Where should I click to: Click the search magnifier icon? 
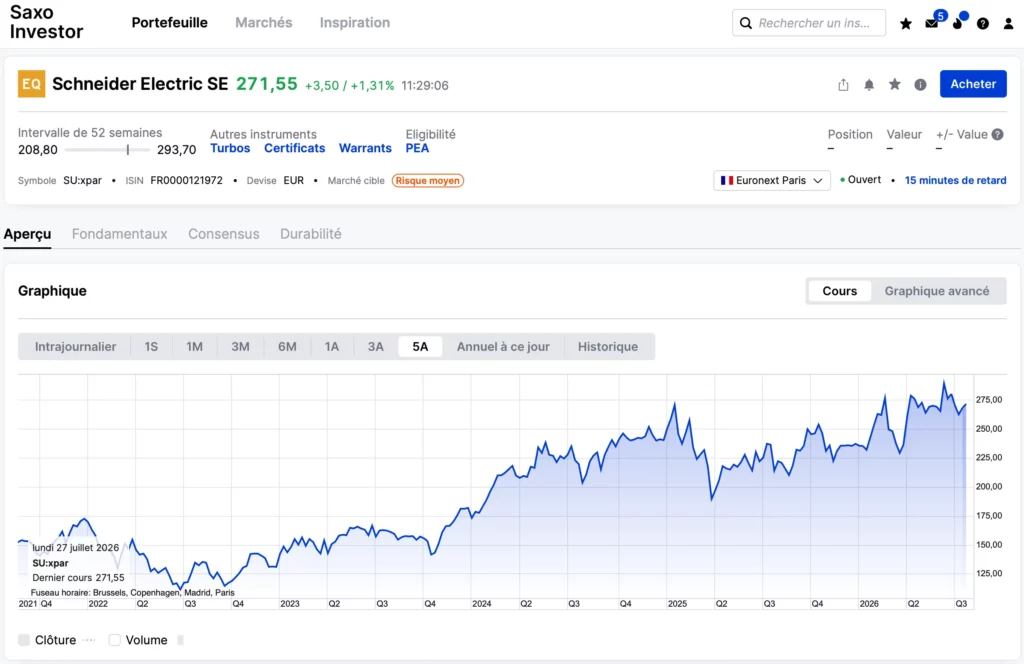746,24
